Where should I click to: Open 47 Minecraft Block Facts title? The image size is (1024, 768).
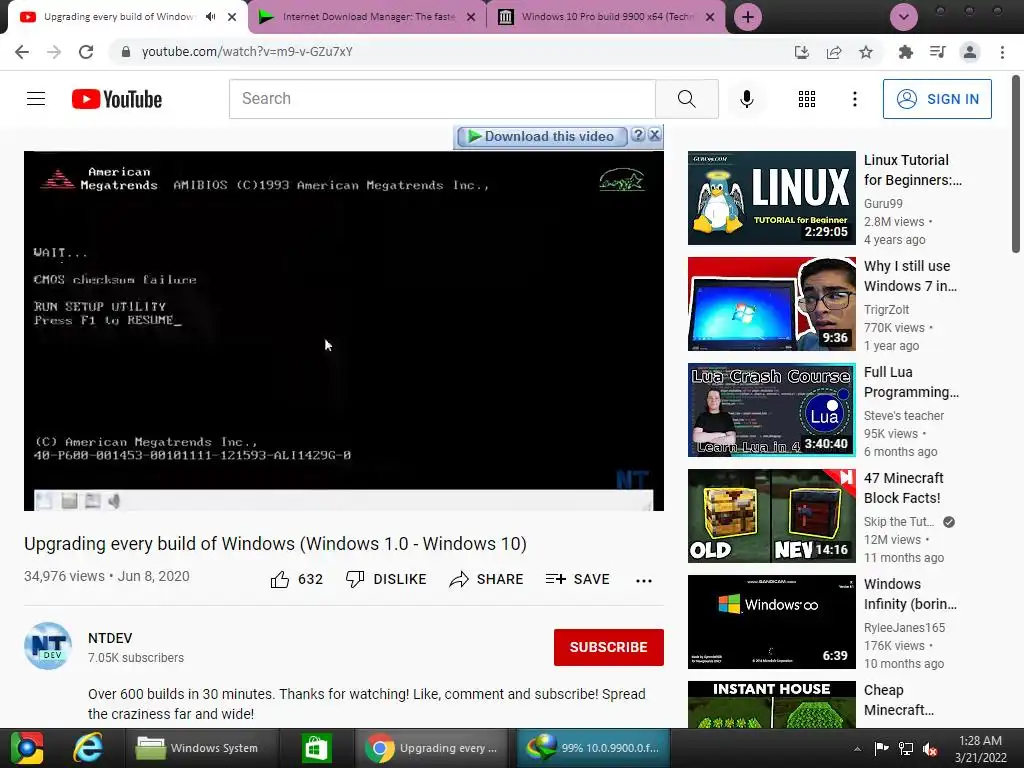click(903, 488)
